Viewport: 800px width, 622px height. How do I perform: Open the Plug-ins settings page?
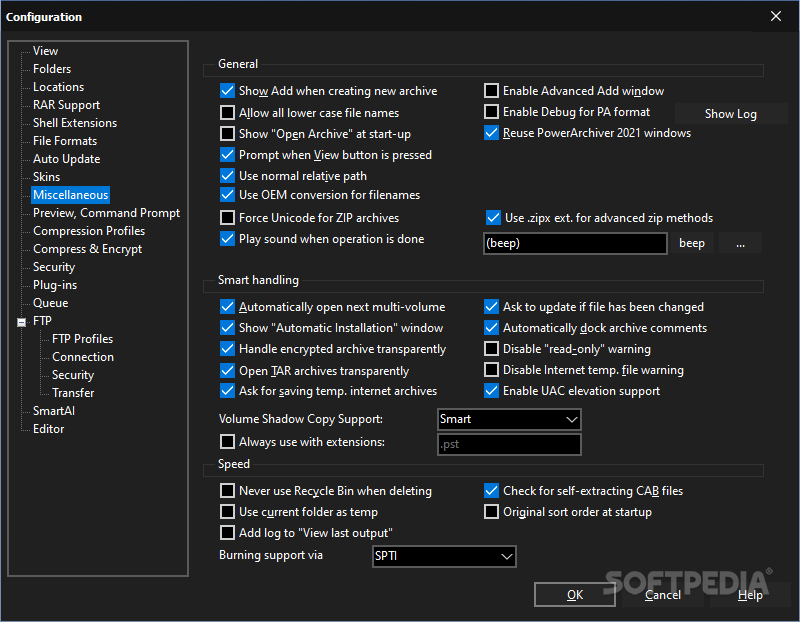[55, 285]
